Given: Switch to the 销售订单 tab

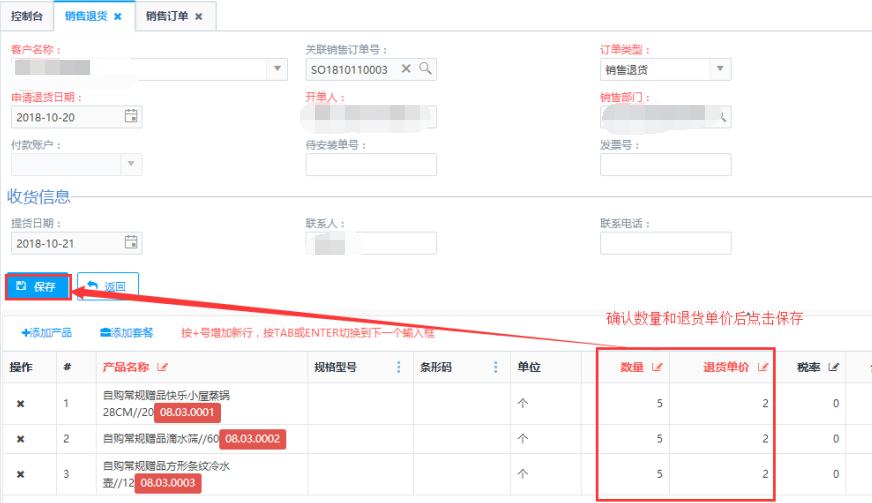Looking at the screenshot, I should [x=166, y=17].
